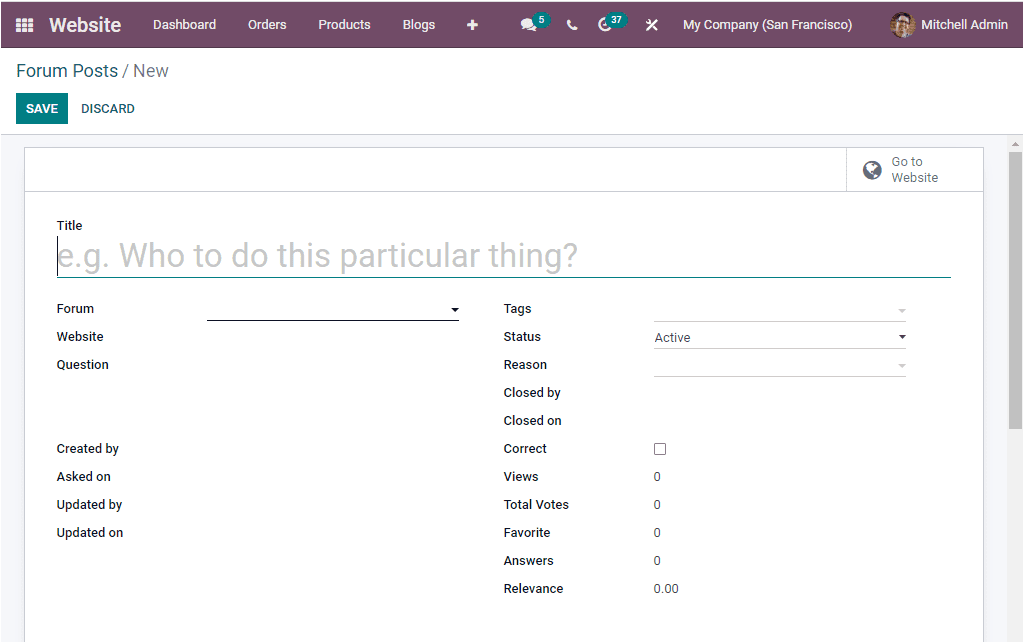This screenshot has width=1024, height=643.
Task: Select the Blogs menu item
Action: point(418,24)
